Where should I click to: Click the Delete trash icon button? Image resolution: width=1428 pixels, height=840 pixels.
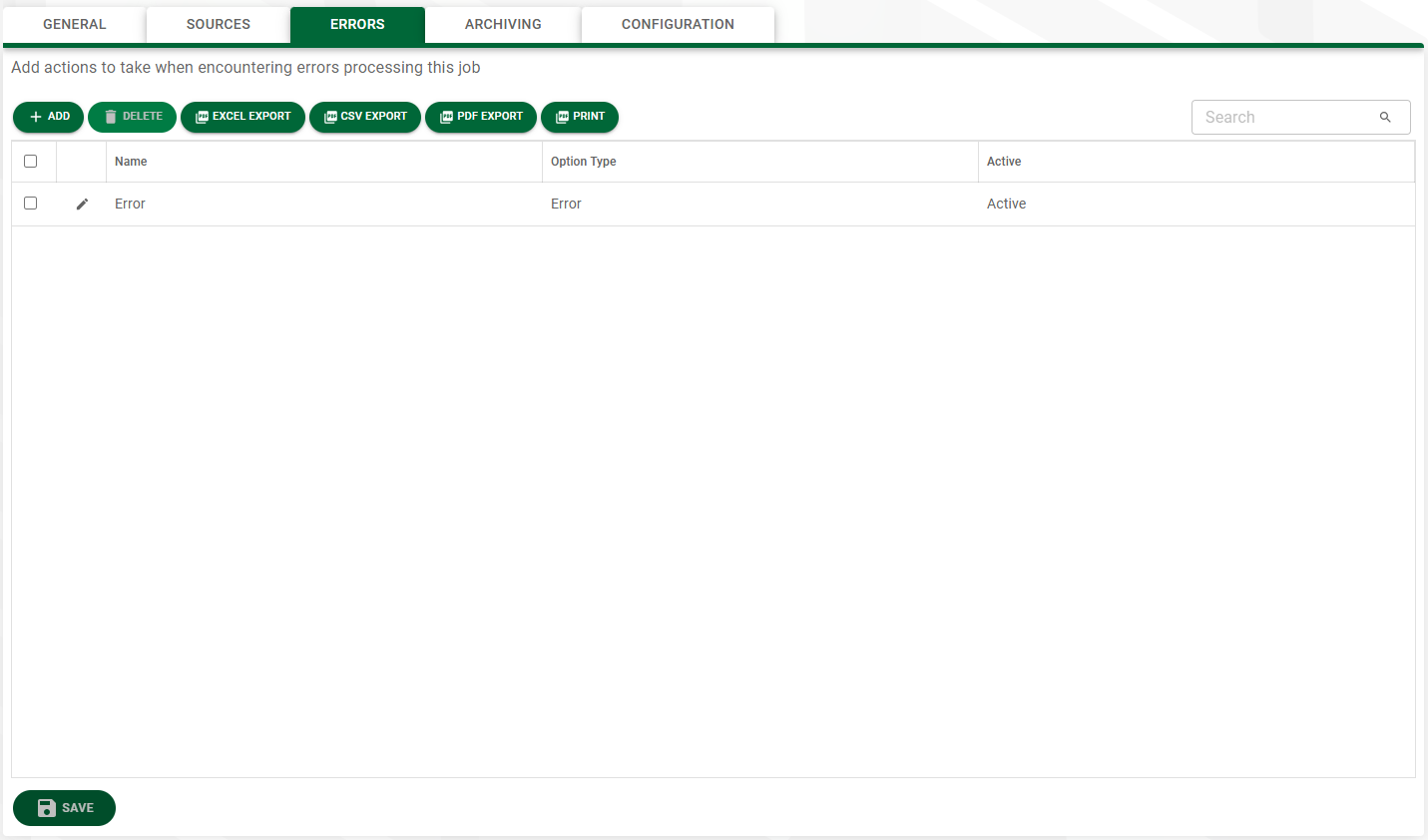[132, 117]
